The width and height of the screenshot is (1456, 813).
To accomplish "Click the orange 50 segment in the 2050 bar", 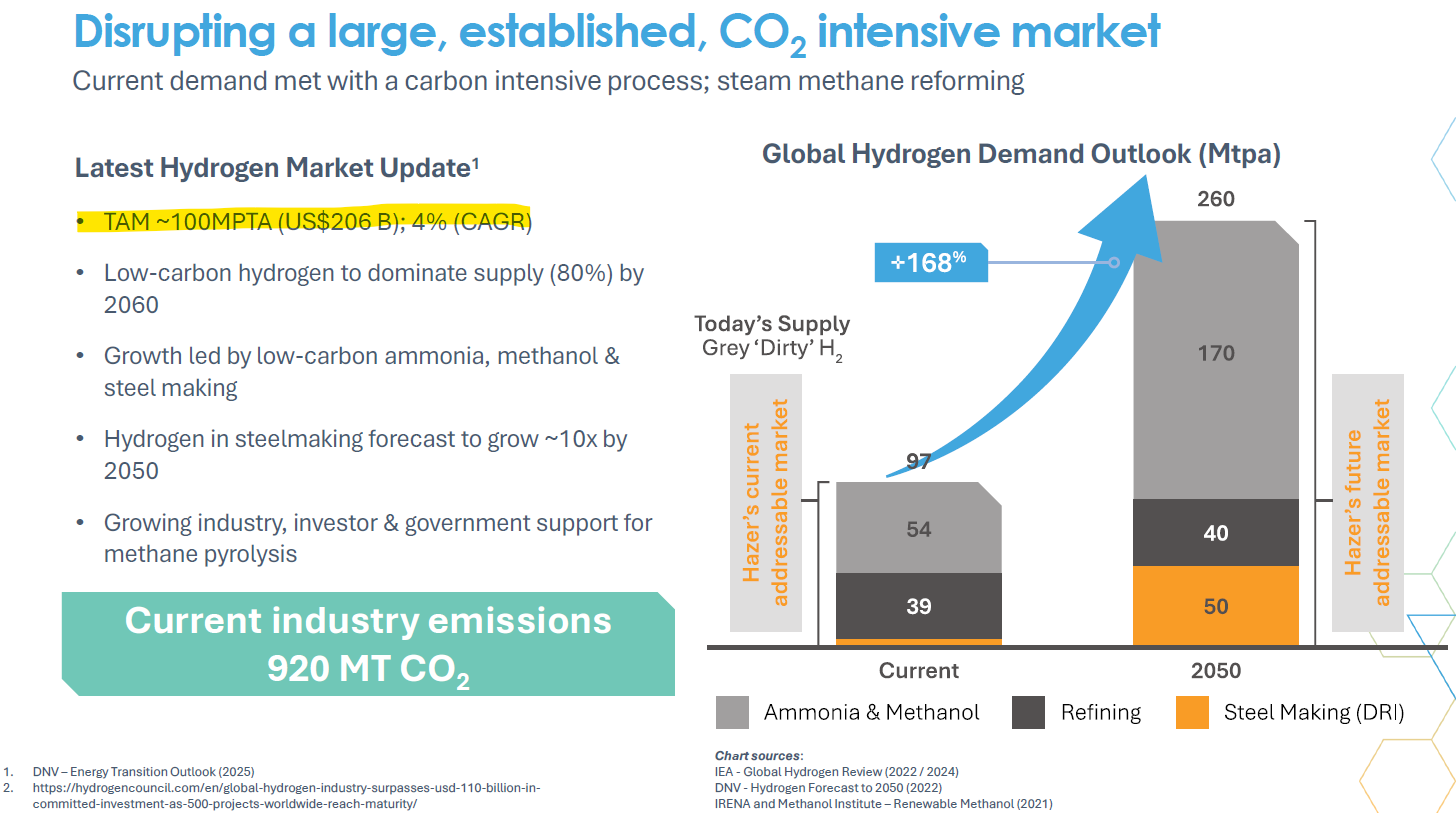I will (1215, 606).
